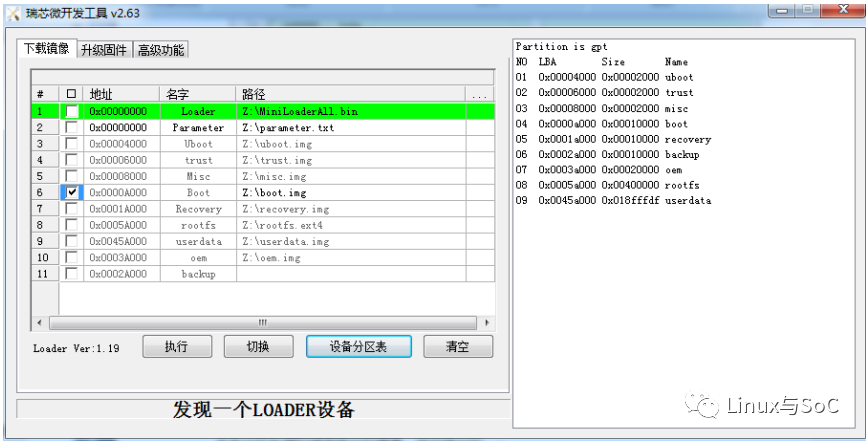The height and width of the screenshot is (443, 866).
Task: Click 'Partition is gpt' log line
Action: (x=562, y=47)
